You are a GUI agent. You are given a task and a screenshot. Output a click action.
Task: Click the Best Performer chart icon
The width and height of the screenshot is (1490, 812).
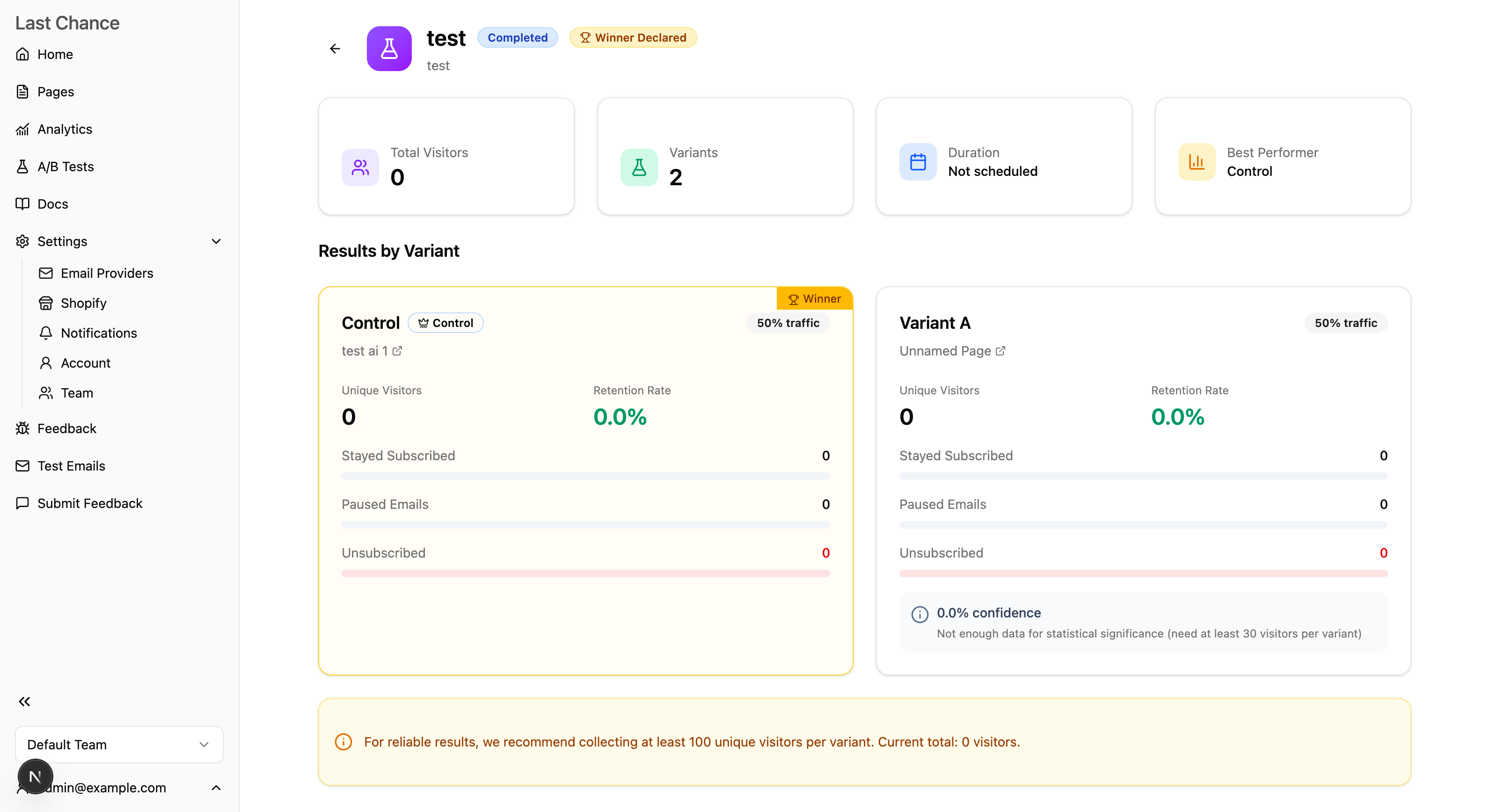coord(1197,162)
